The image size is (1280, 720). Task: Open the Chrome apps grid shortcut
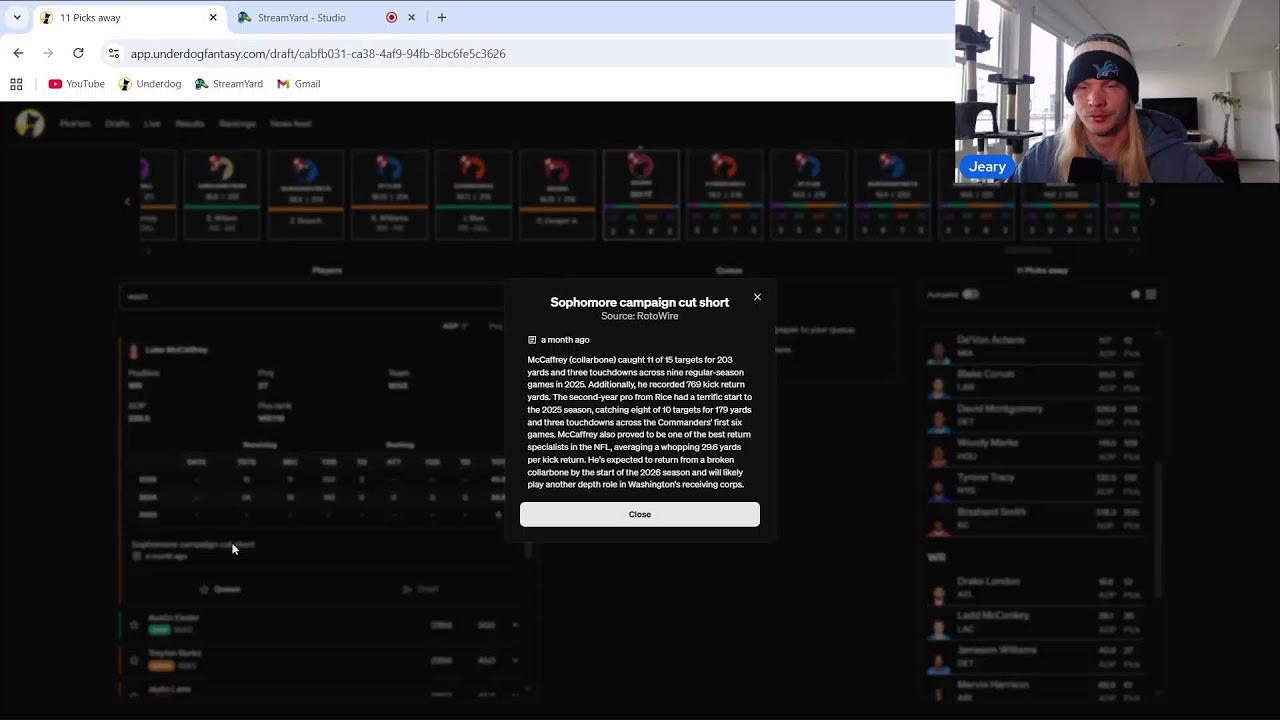click(x=16, y=84)
